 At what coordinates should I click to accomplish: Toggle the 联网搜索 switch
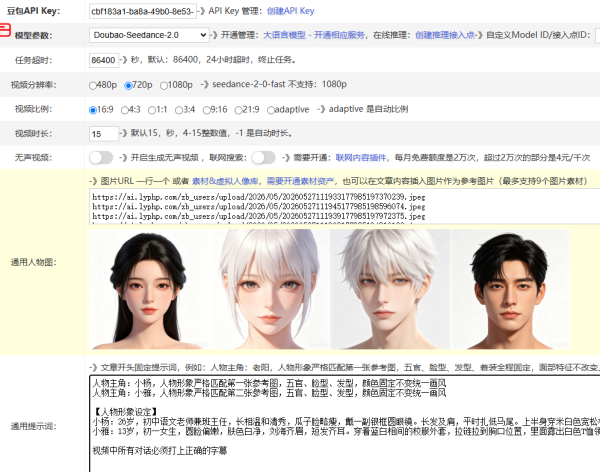coord(263,157)
